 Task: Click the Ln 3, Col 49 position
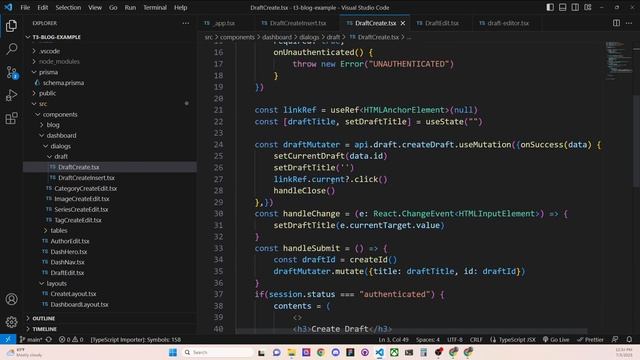pos(393,340)
